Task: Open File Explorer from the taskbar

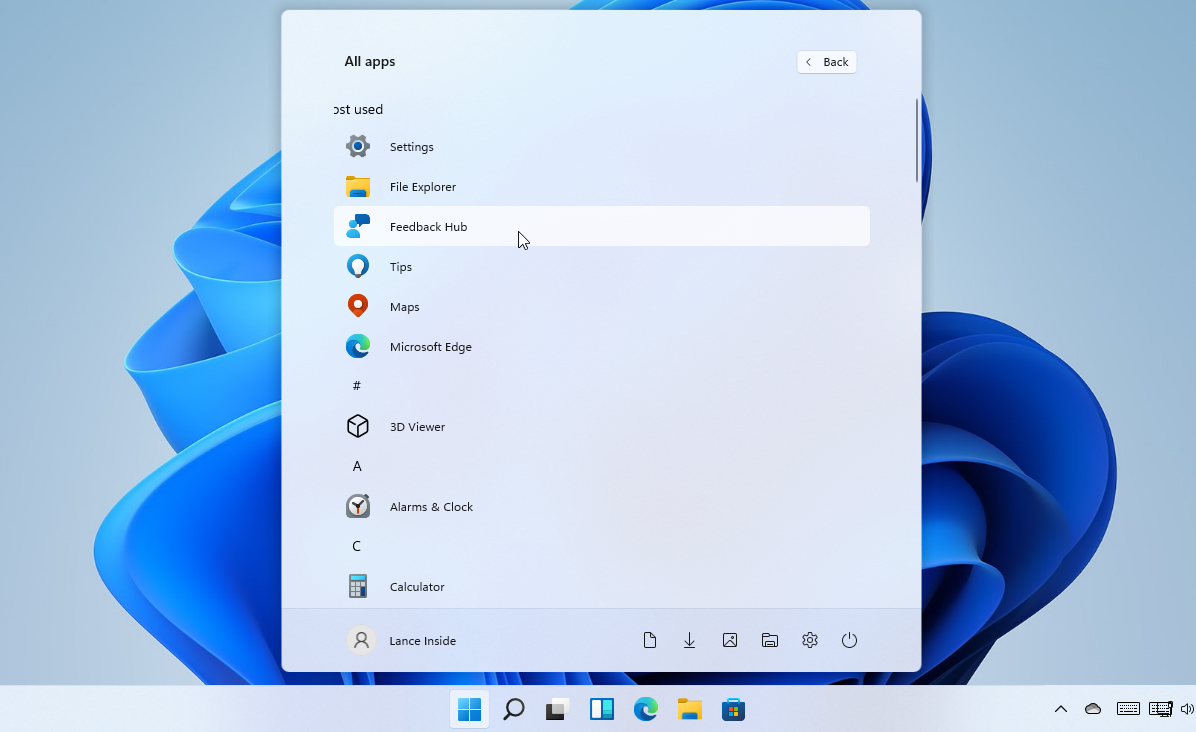Action: pyautogui.click(x=690, y=709)
